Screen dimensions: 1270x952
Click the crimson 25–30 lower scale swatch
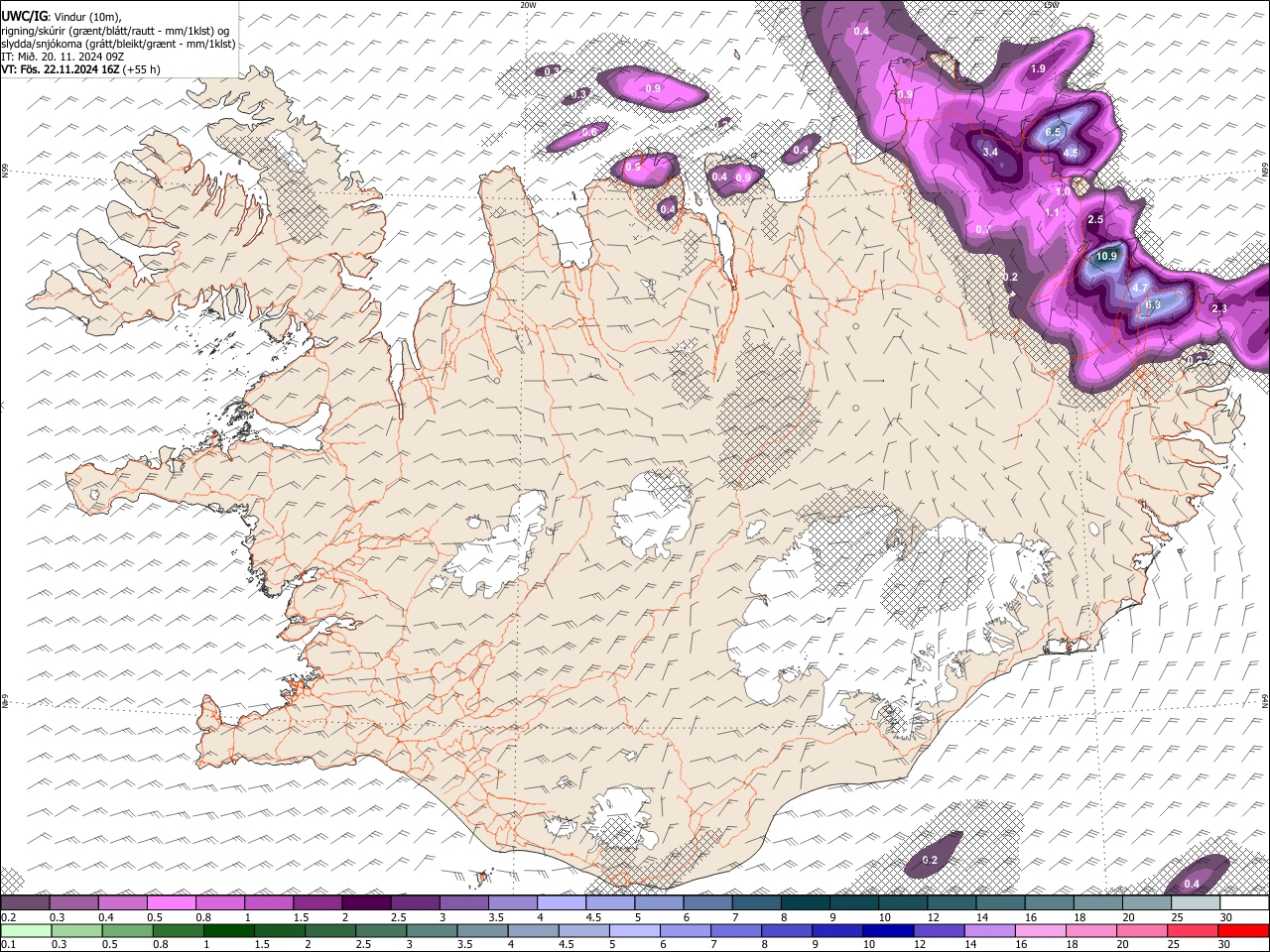coord(1192,931)
